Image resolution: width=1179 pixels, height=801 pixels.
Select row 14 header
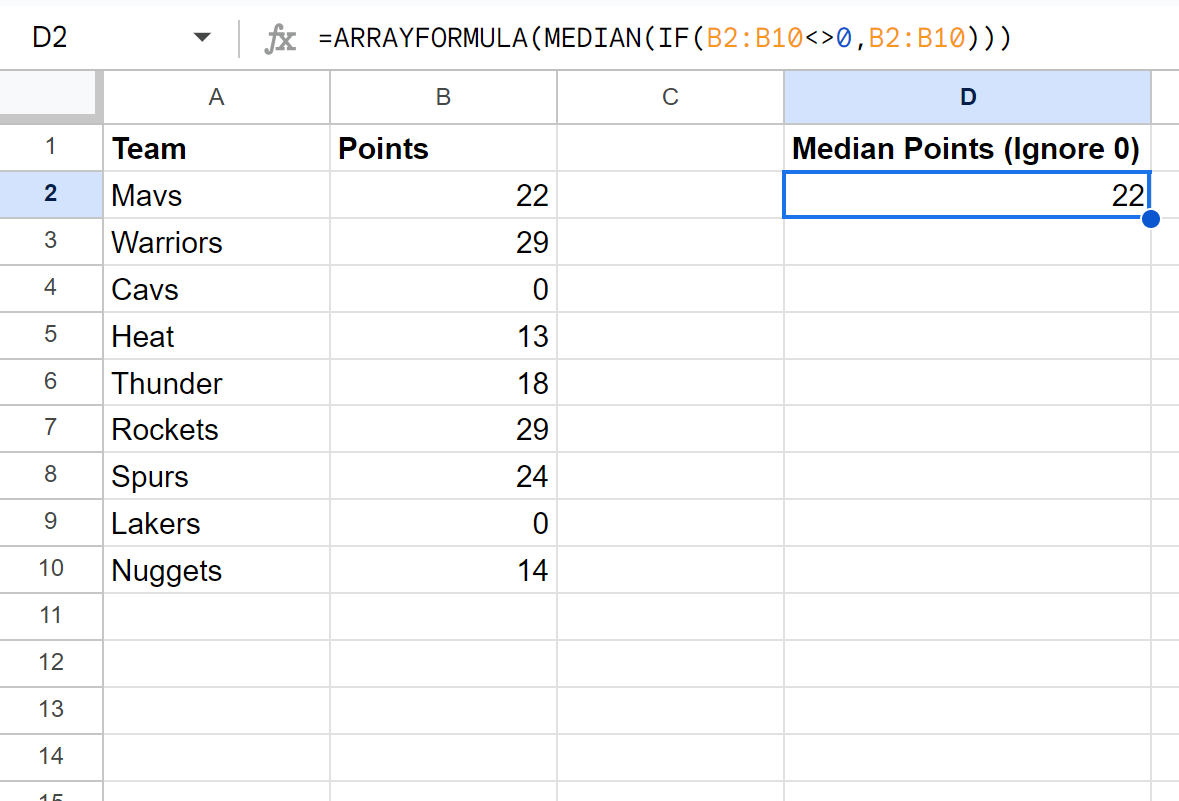coord(50,757)
